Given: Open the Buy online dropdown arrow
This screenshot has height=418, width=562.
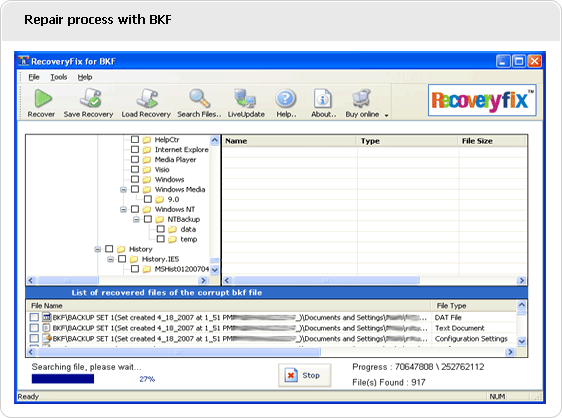Looking at the screenshot, I should point(386,115).
